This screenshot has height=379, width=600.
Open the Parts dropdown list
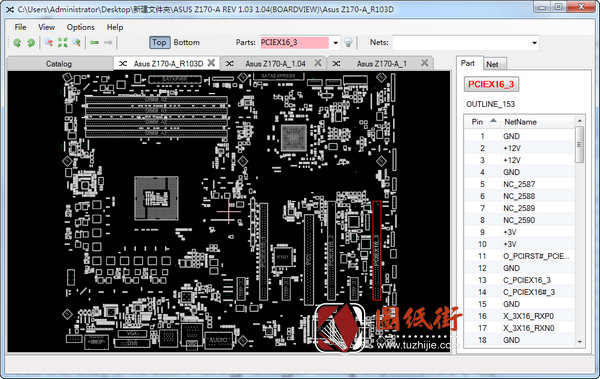336,43
